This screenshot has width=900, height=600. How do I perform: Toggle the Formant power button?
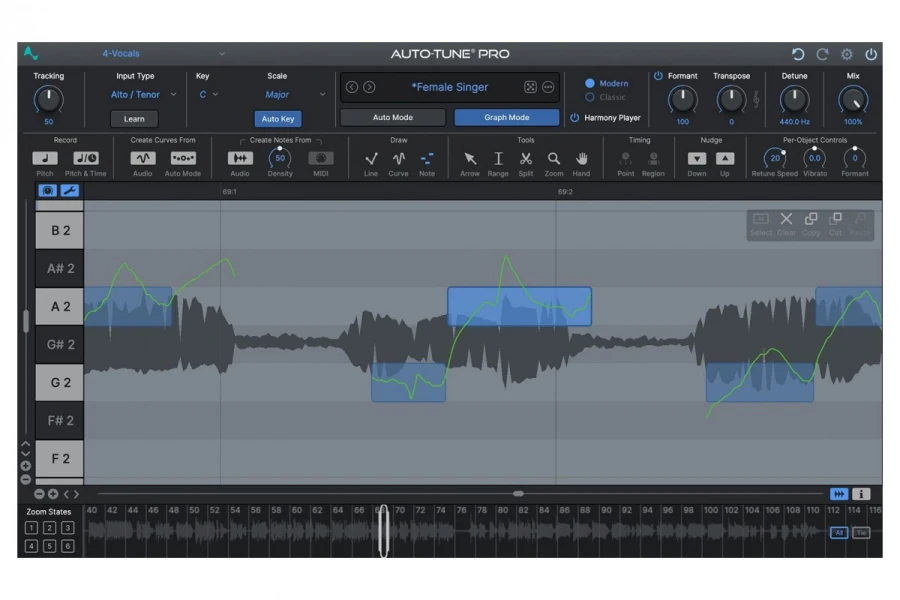pyautogui.click(x=658, y=76)
